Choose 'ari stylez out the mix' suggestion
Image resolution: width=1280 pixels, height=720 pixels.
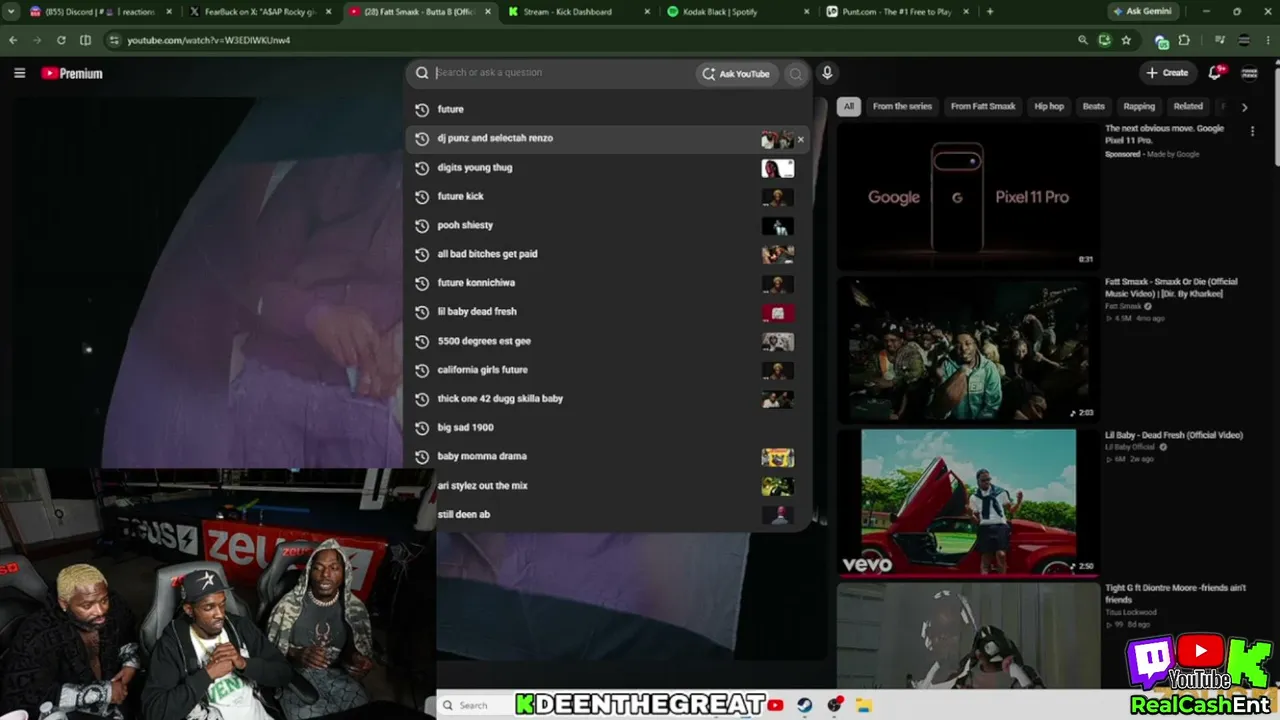(607, 485)
